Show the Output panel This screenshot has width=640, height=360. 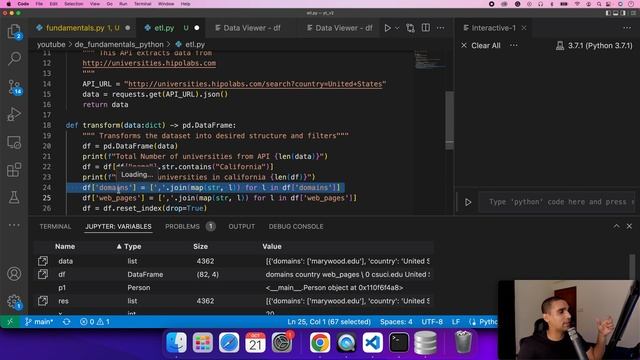pos(242,227)
